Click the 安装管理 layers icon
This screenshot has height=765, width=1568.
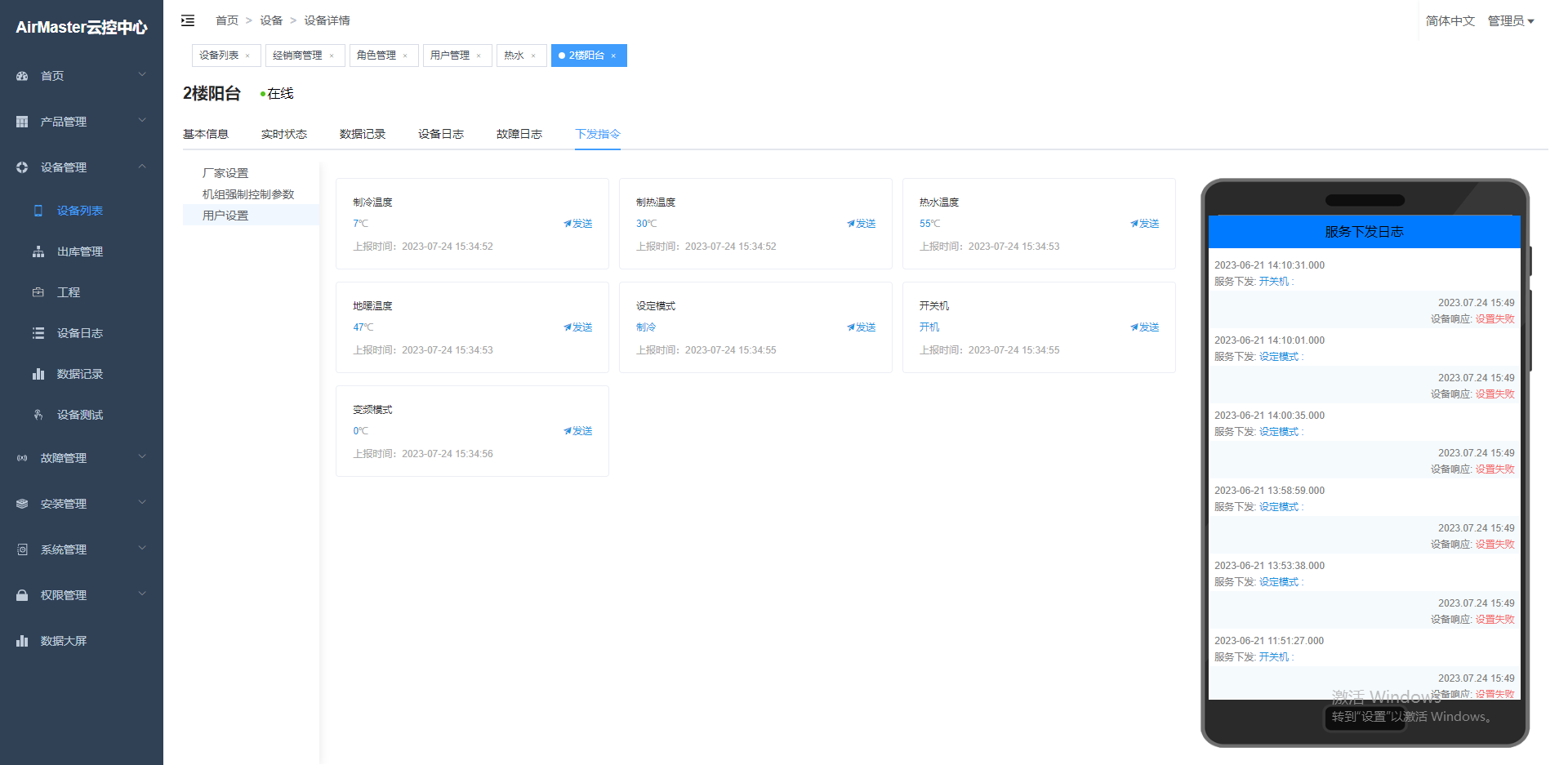tap(22, 504)
